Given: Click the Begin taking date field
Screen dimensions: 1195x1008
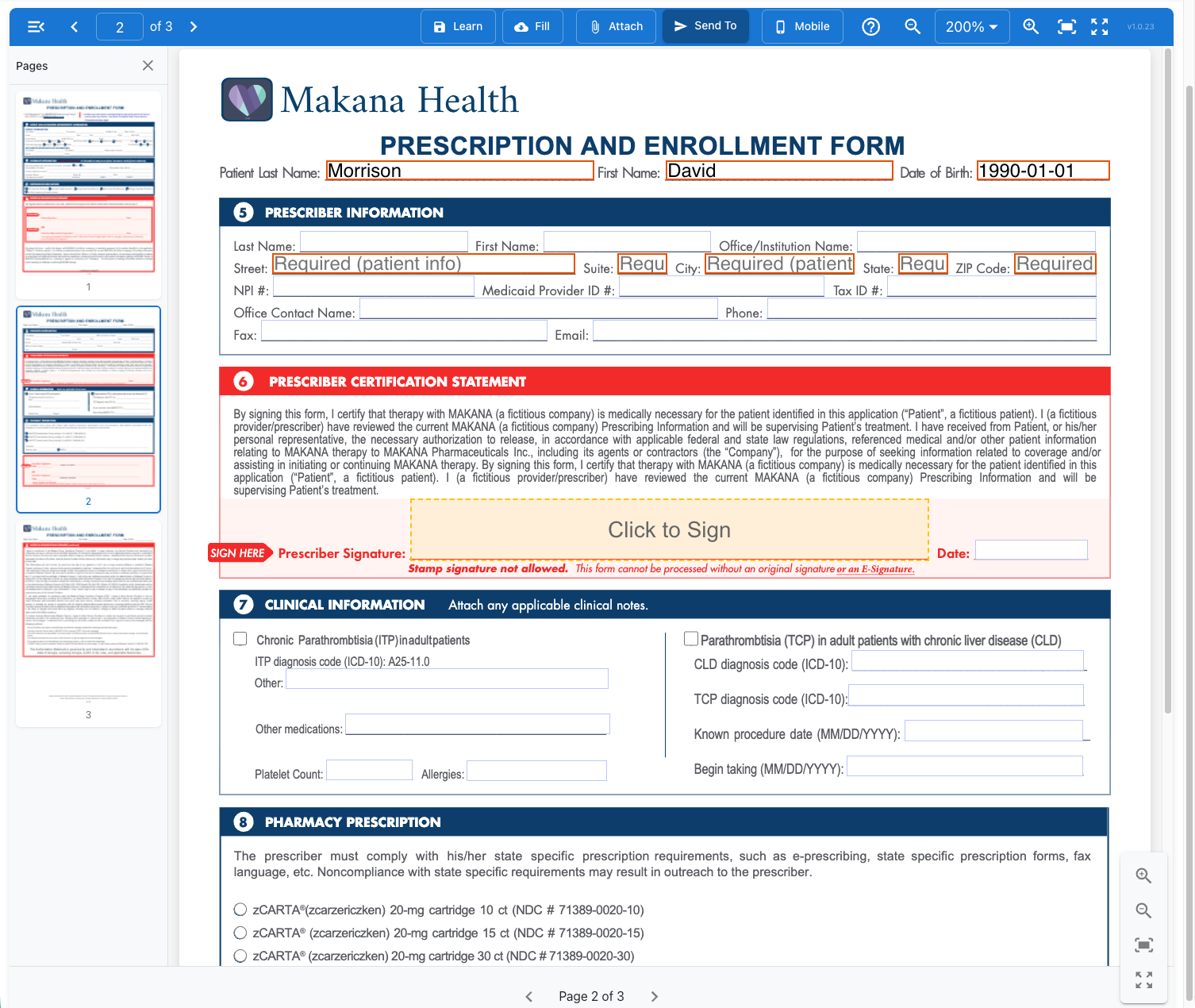Looking at the screenshot, I should click(965, 765).
